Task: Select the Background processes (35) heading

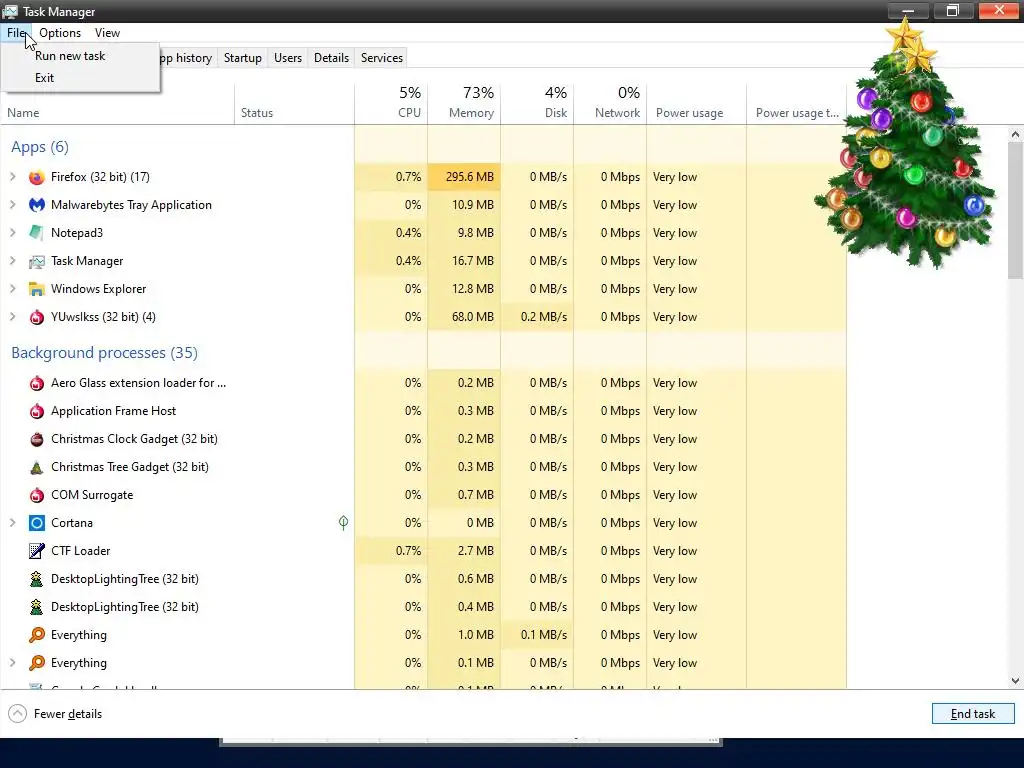Action: [x=104, y=353]
